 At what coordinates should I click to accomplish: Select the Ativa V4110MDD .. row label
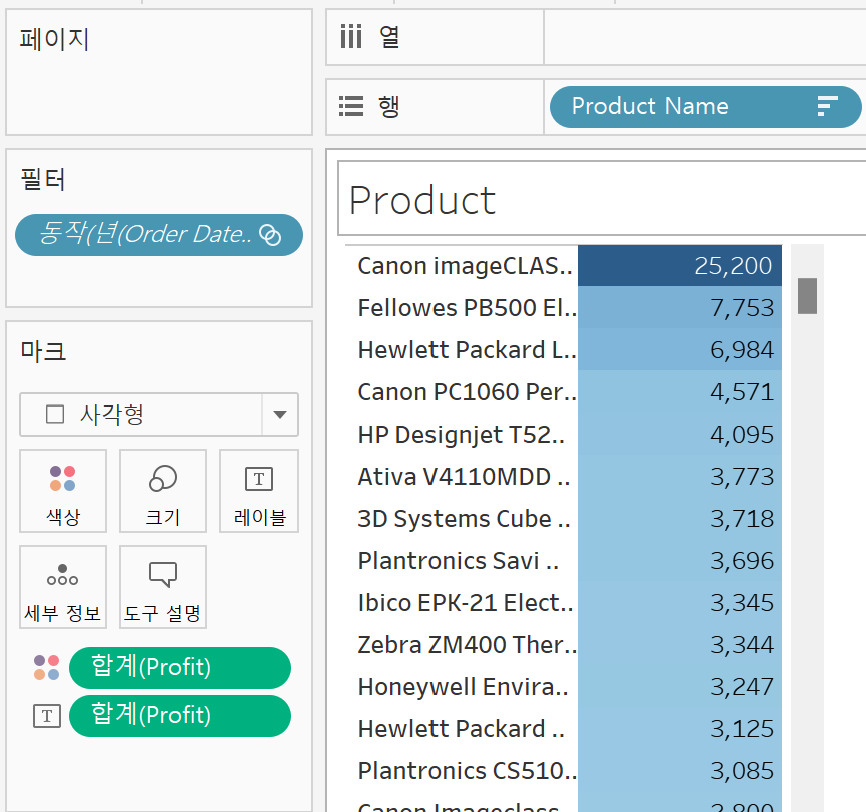(x=464, y=477)
